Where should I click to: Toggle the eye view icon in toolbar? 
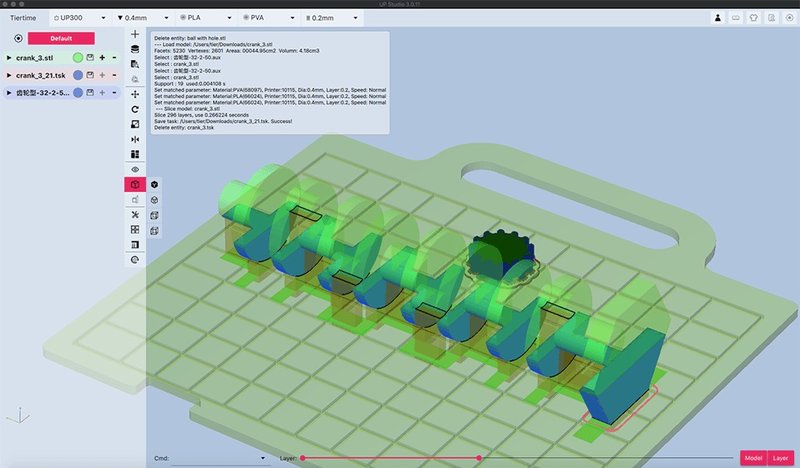tap(135, 169)
